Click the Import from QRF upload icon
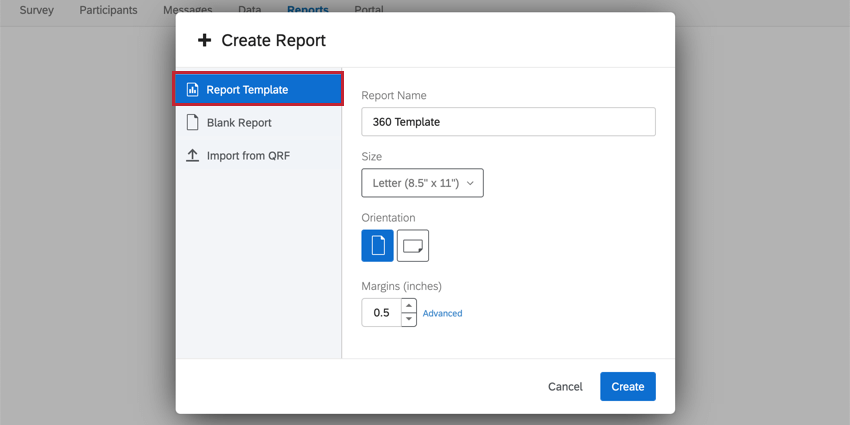 (193, 156)
